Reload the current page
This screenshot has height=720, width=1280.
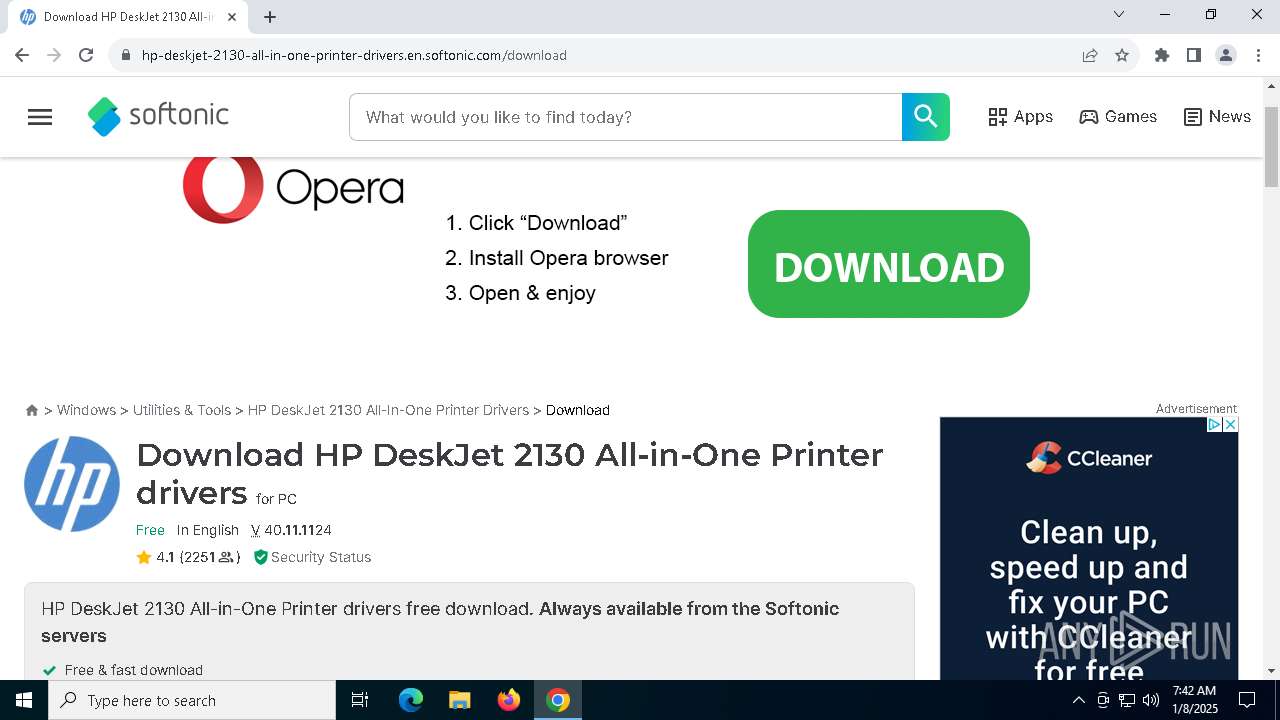click(86, 55)
